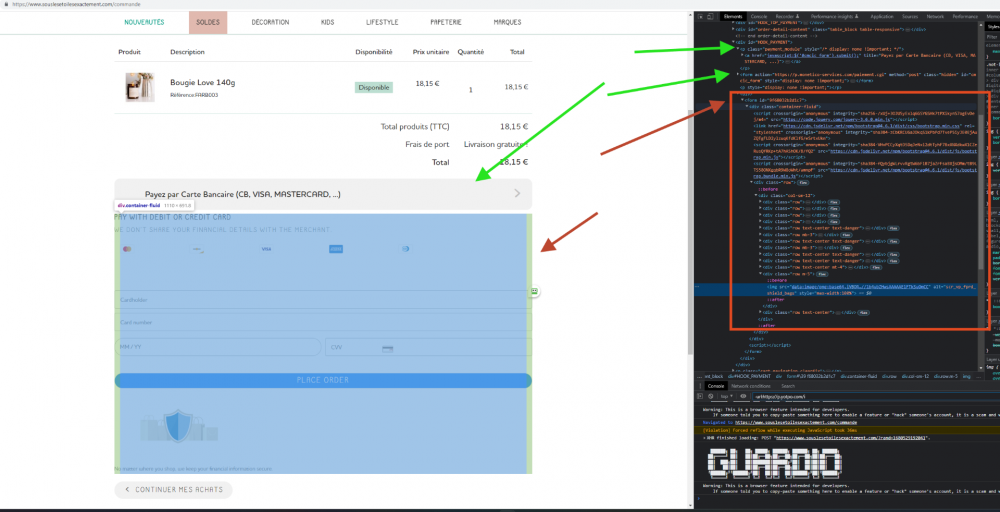Click the live expression eye icon in console

pos(743,396)
